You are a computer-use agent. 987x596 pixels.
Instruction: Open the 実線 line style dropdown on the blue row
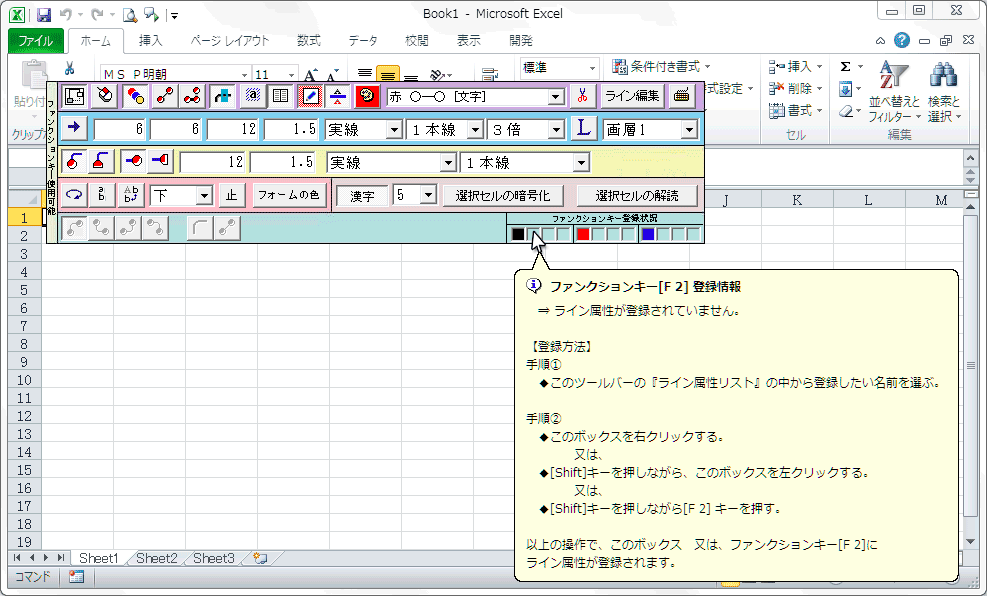(x=395, y=130)
